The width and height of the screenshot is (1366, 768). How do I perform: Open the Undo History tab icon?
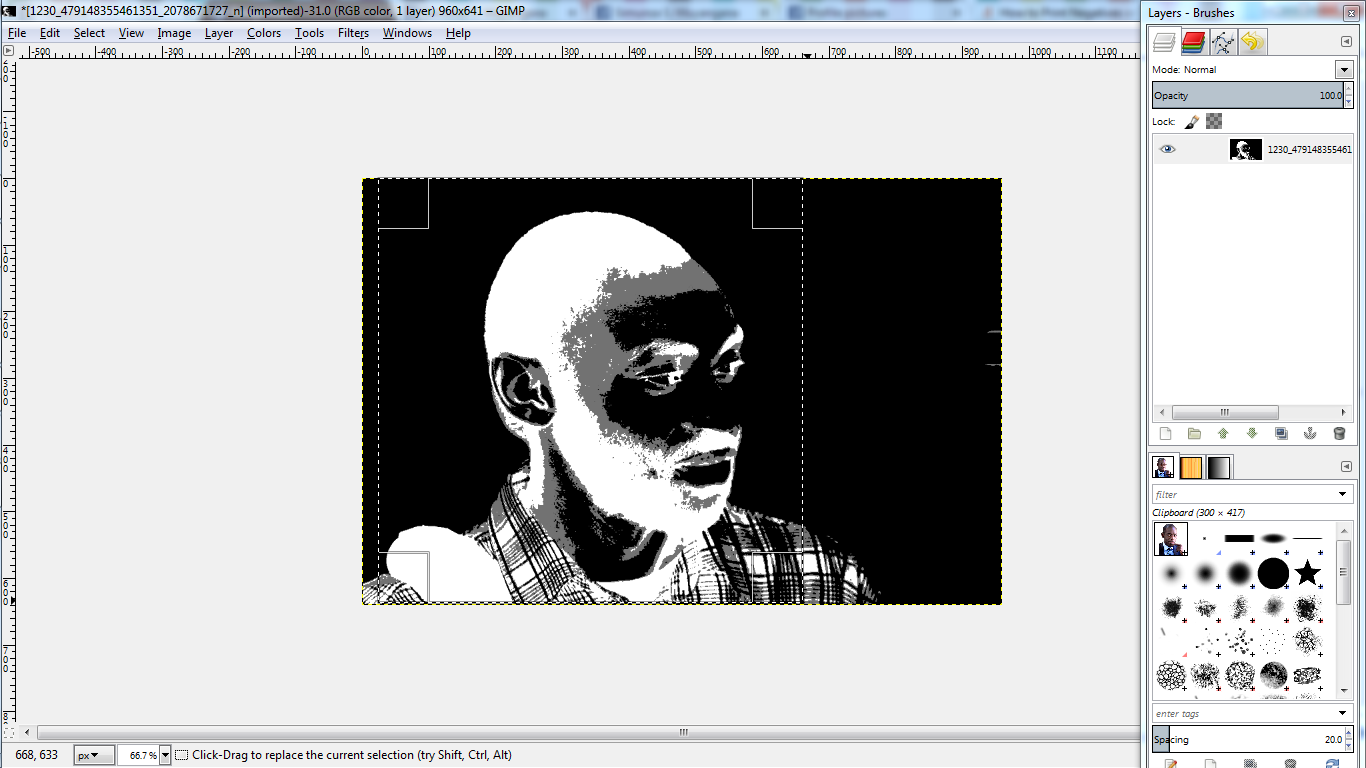click(1252, 42)
